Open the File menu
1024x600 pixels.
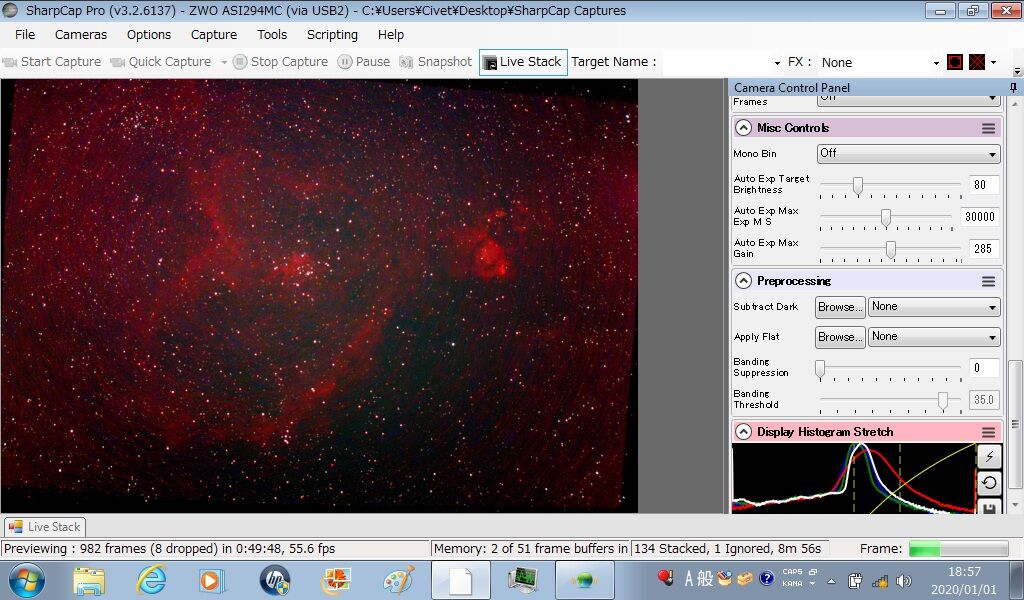pyautogui.click(x=25, y=35)
